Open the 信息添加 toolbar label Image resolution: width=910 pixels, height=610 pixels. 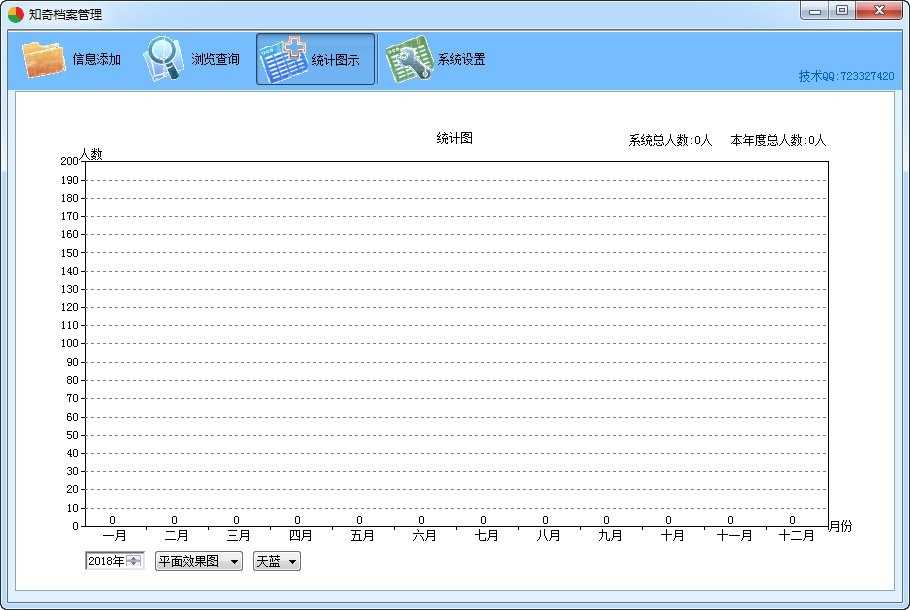tap(97, 60)
